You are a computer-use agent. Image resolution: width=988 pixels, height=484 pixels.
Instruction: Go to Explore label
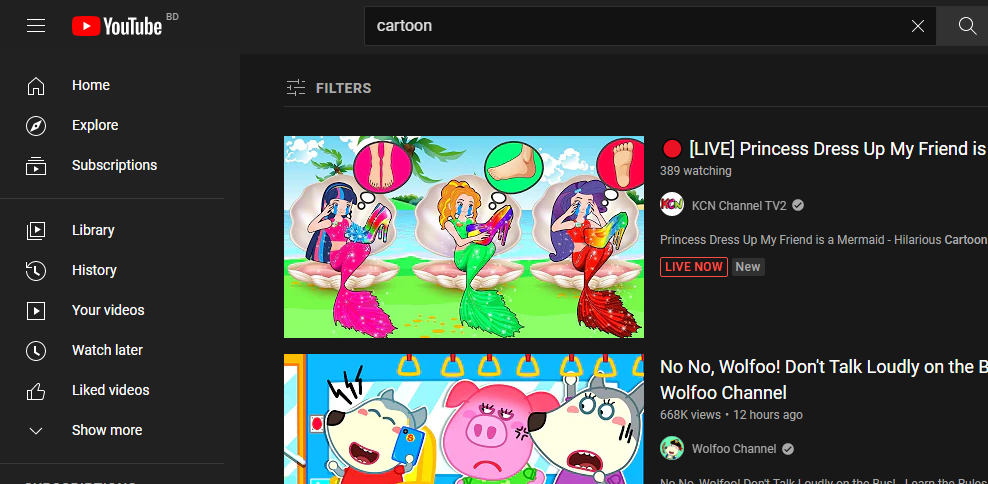pos(95,125)
